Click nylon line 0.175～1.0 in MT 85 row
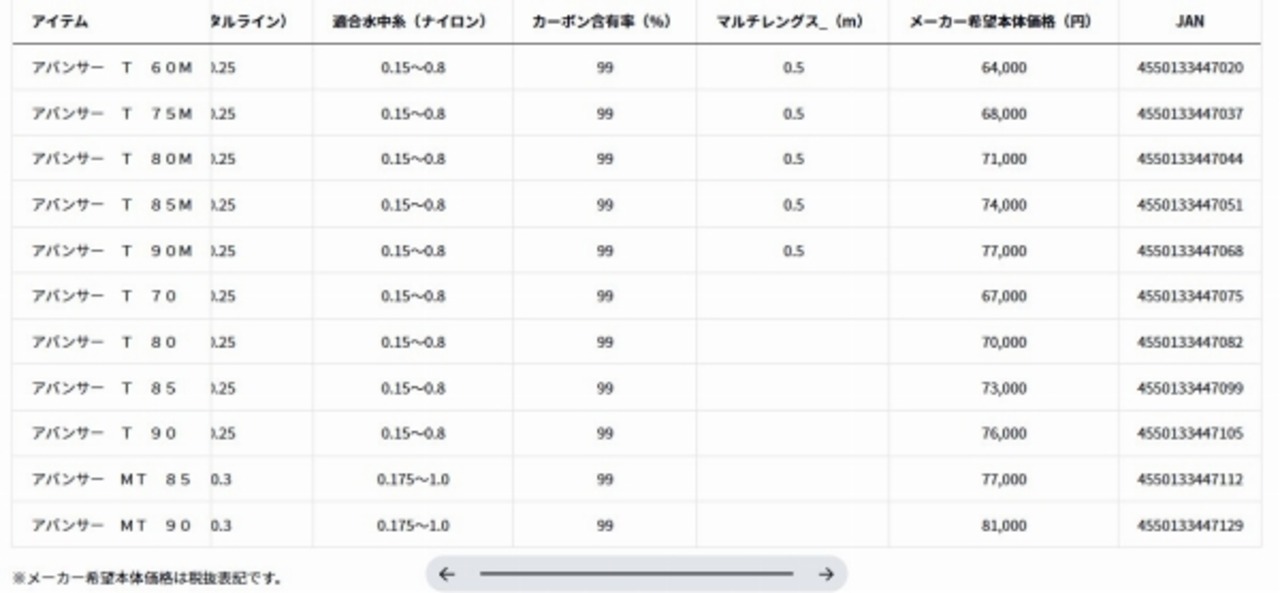Image resolution: width=1280 pixels, height=593 pixels. (413, 480)
